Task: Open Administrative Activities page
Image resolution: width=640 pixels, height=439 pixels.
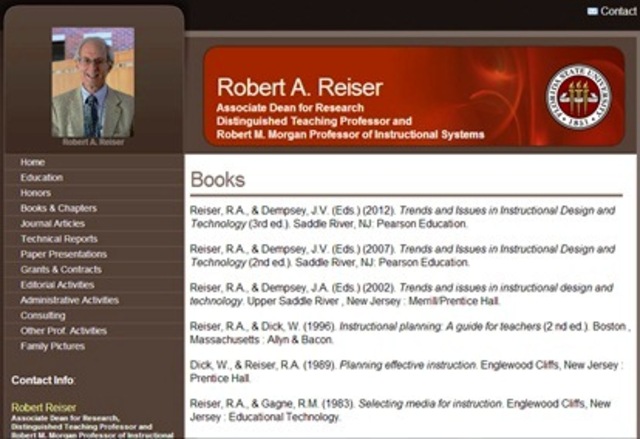Action: [69, 300]
